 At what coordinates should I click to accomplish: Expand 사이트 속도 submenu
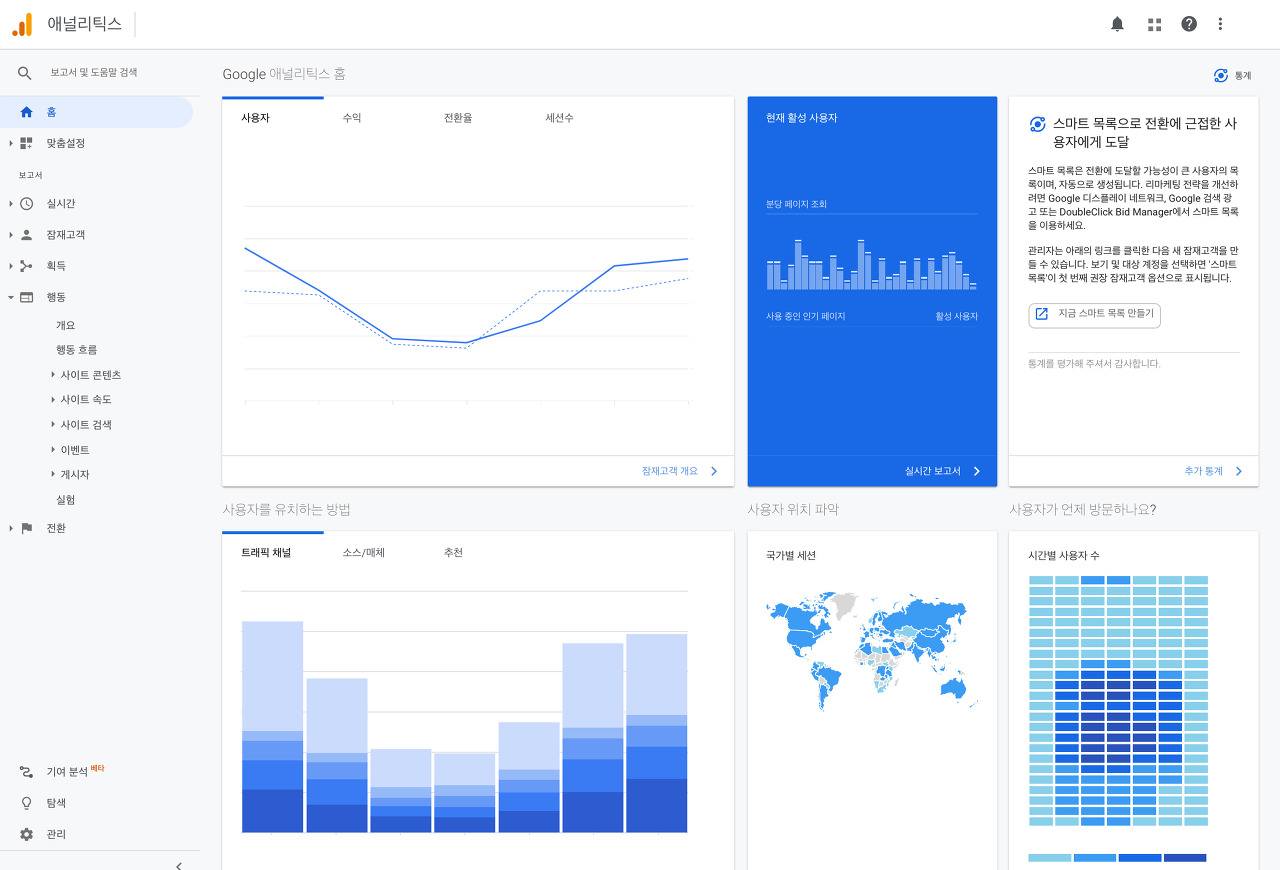click(x=53, y=399)
